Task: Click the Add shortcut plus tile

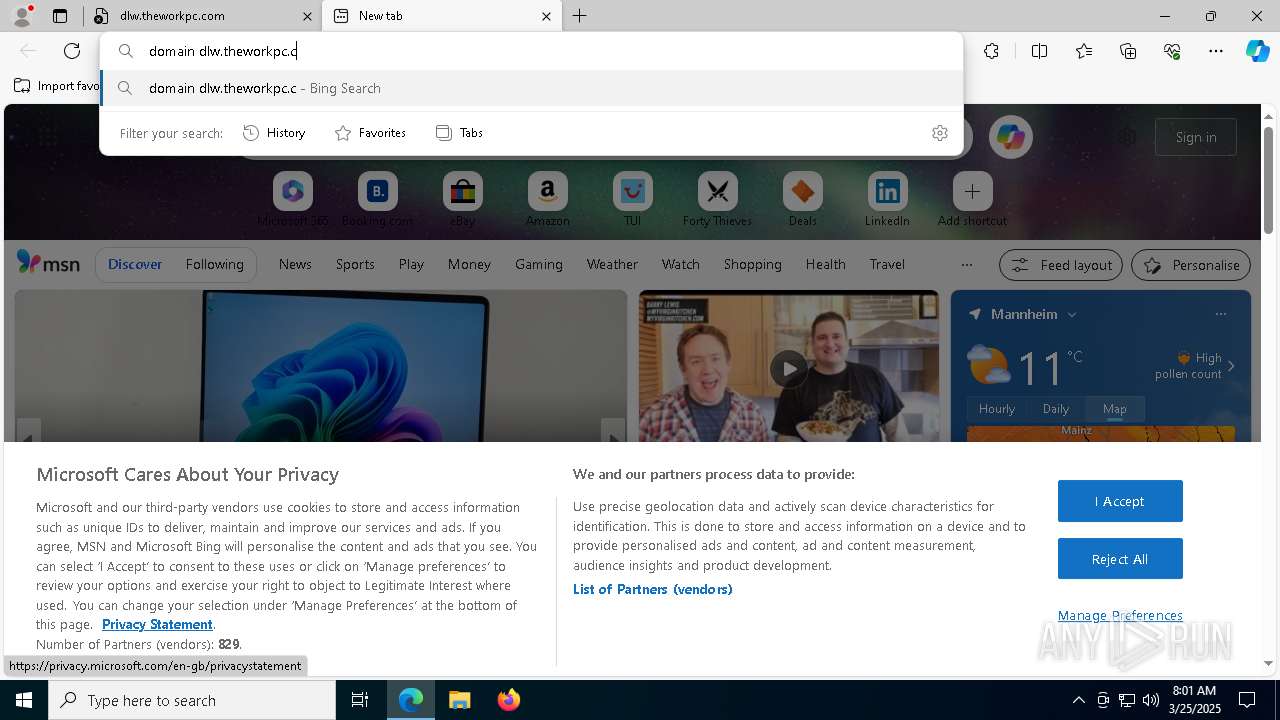Action: (x=972, y=199)
